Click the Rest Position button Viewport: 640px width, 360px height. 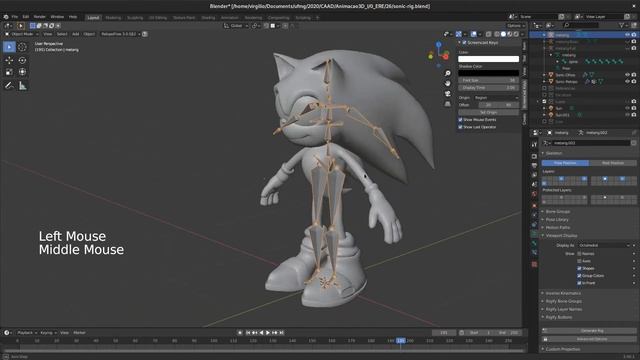[613, 163]
